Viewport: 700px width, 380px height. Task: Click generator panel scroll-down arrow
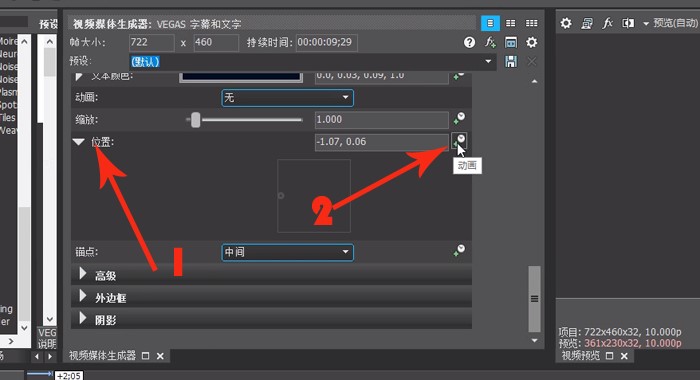point(534,341)
